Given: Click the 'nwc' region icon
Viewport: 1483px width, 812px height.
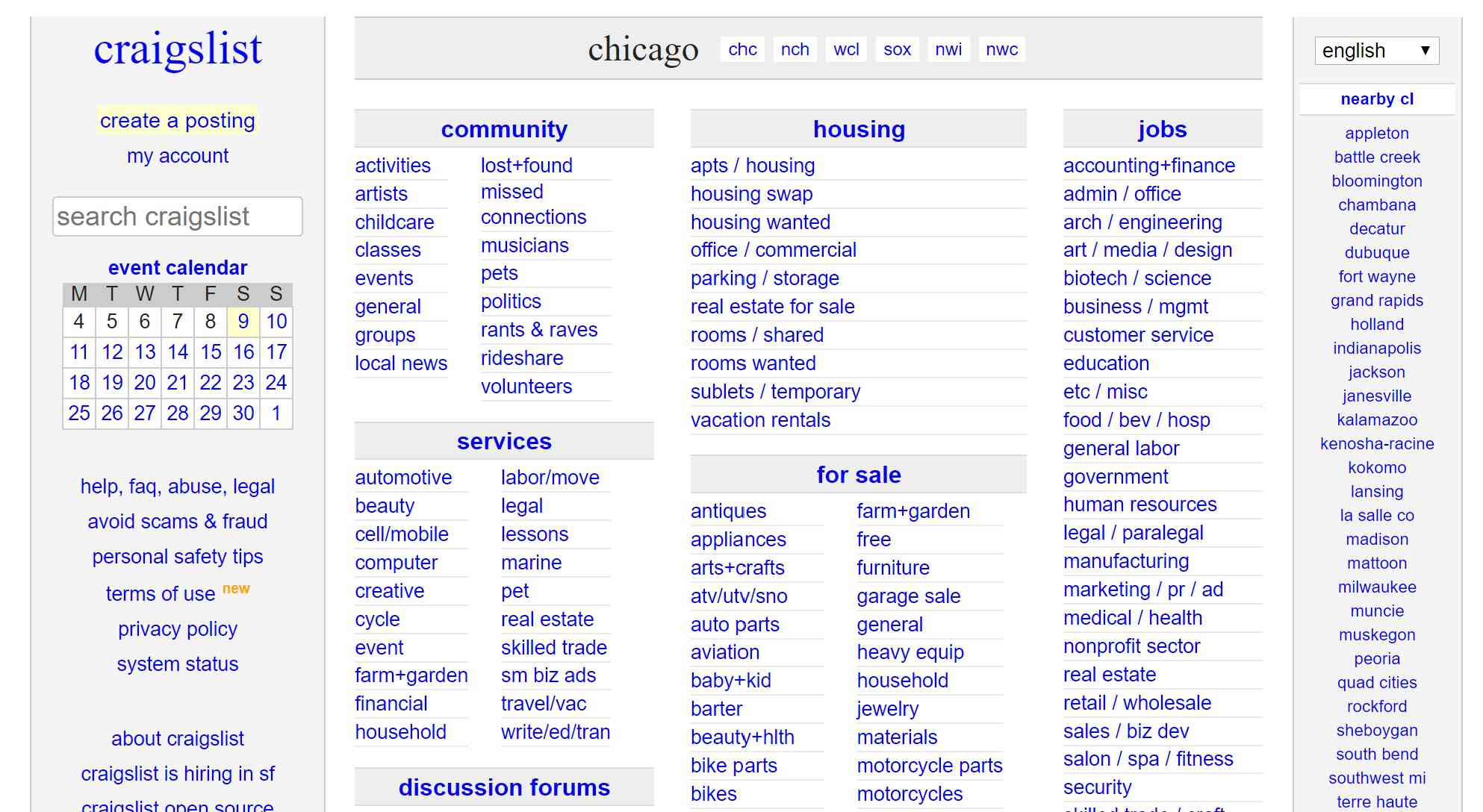Looking at the screenshot, I should tap(1001, 48).
